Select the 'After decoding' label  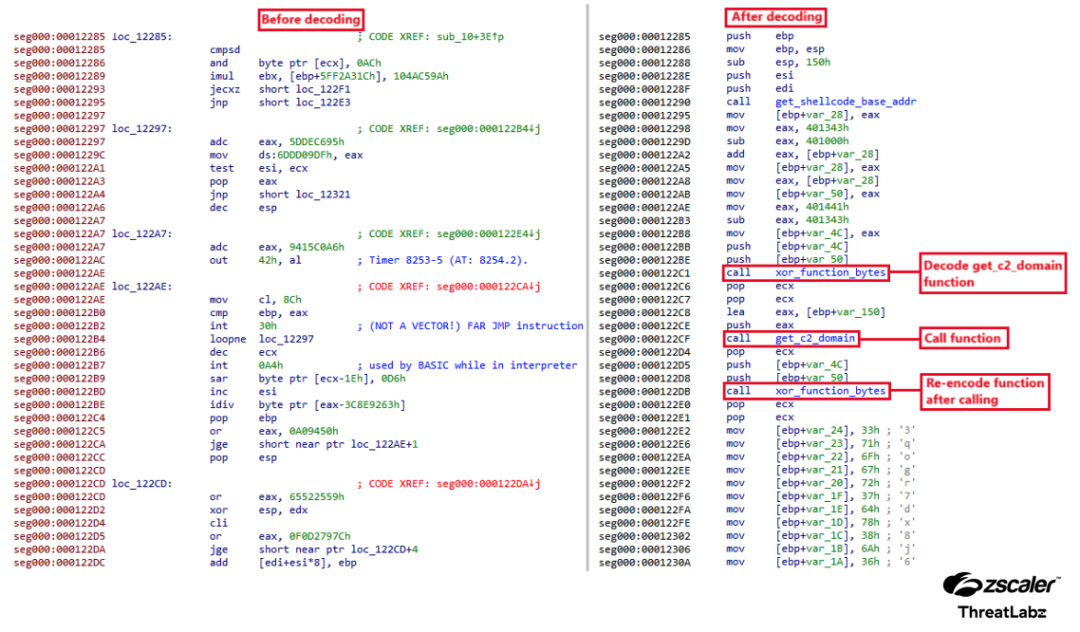tap(775, 17)
